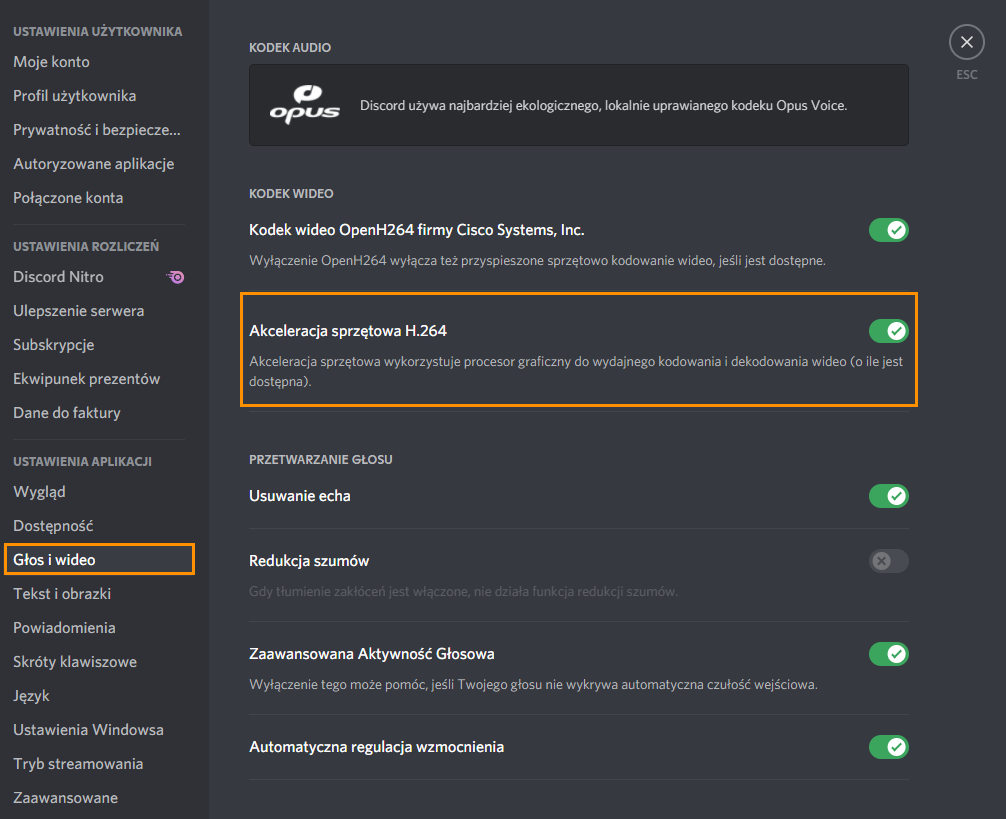Open Subskrypcje page
Viewport: 1006px width, 819px height.
tap(53, 345)
